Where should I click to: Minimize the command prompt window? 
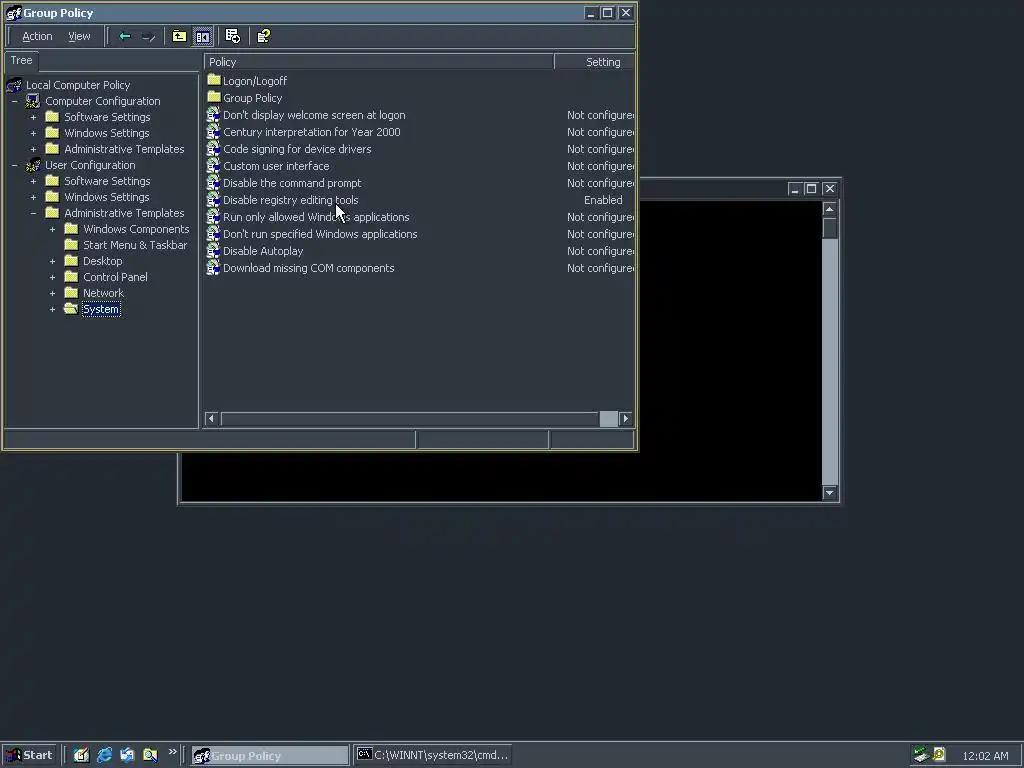tap(794, 189)
